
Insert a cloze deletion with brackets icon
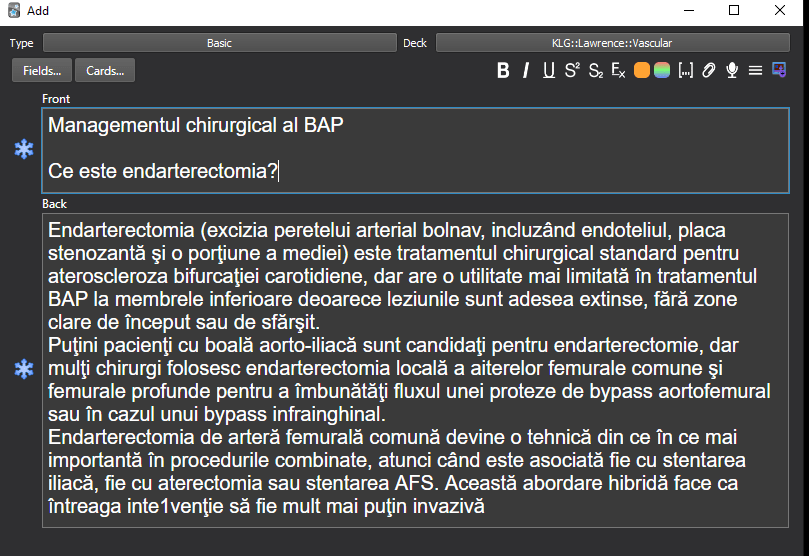686,70
